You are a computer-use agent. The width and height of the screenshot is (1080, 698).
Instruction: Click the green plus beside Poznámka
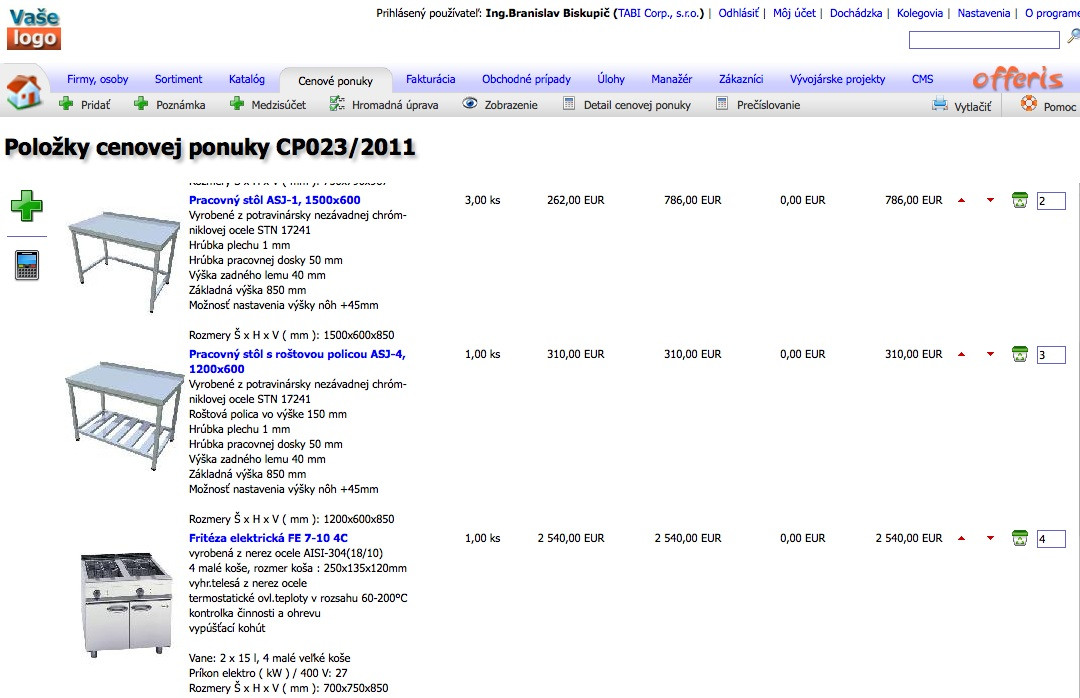(x=141, y=104)
